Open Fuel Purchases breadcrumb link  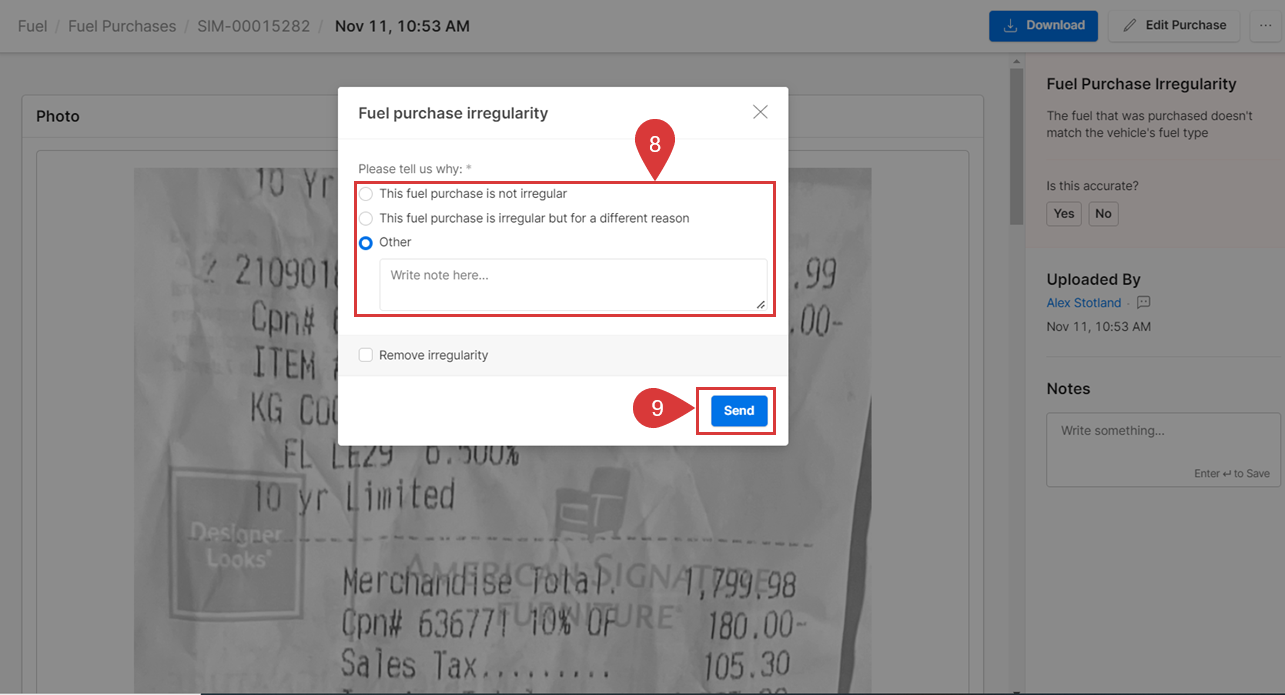point(122,26)
